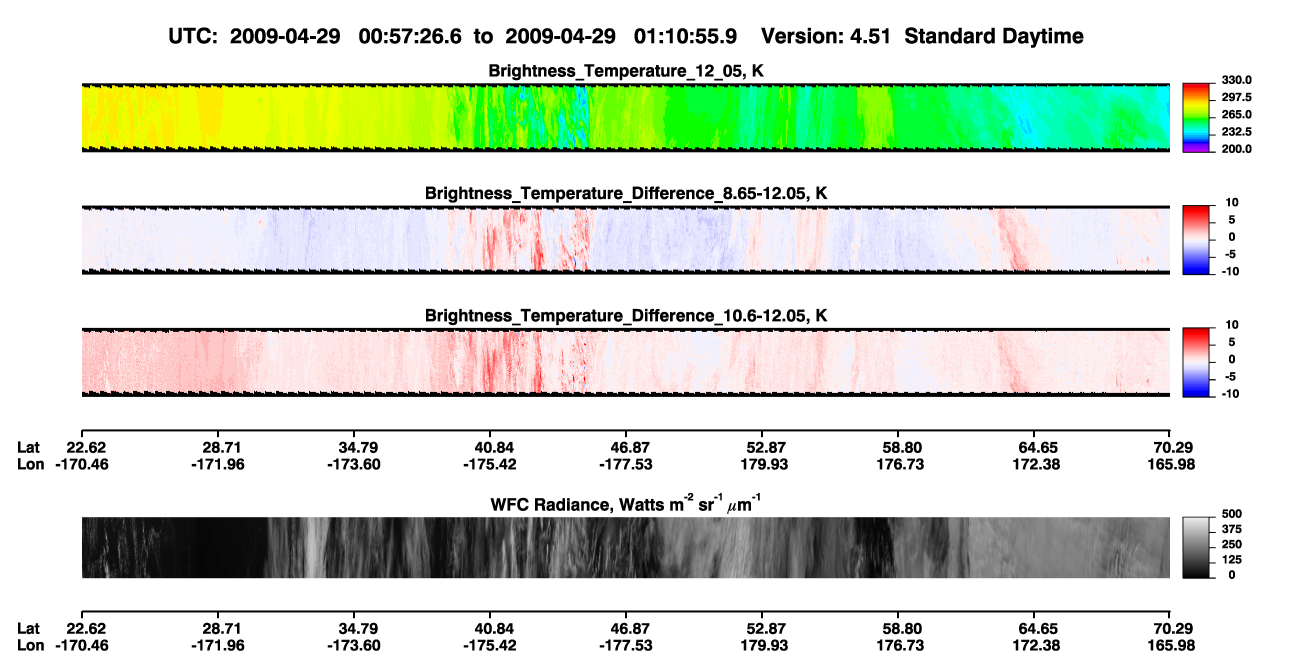Click longitude -177.53 beneath the WFC Radiance image
This screenshot has height=667, width=1300.
(626, 645)
